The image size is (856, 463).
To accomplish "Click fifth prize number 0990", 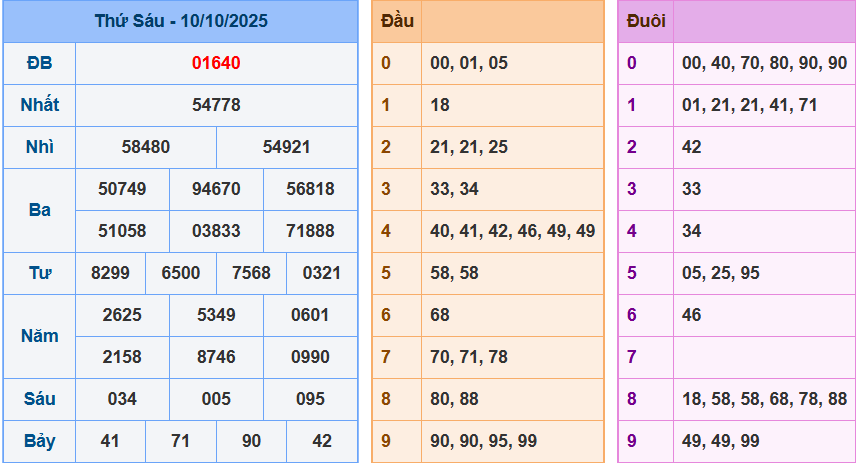I will pos(310,357).
